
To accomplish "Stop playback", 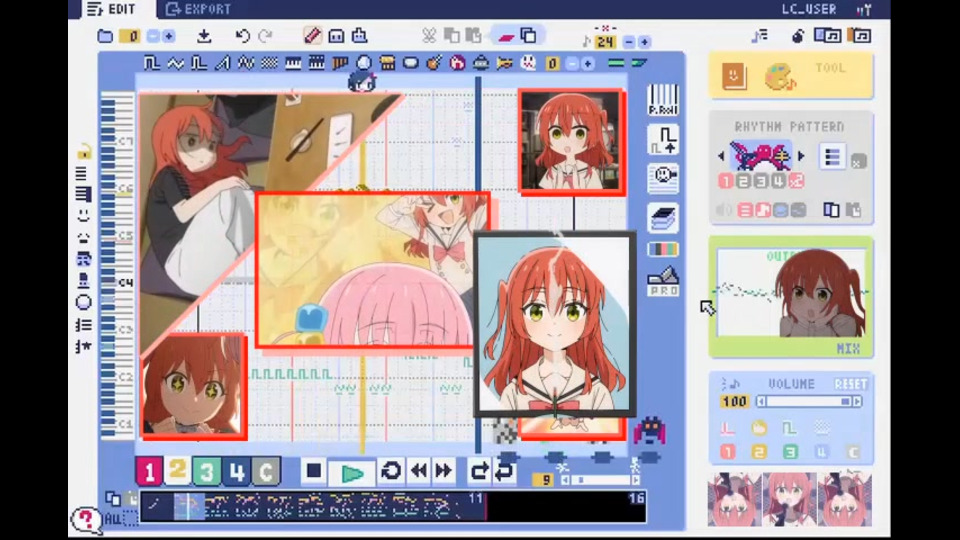I will click(313, 471).
